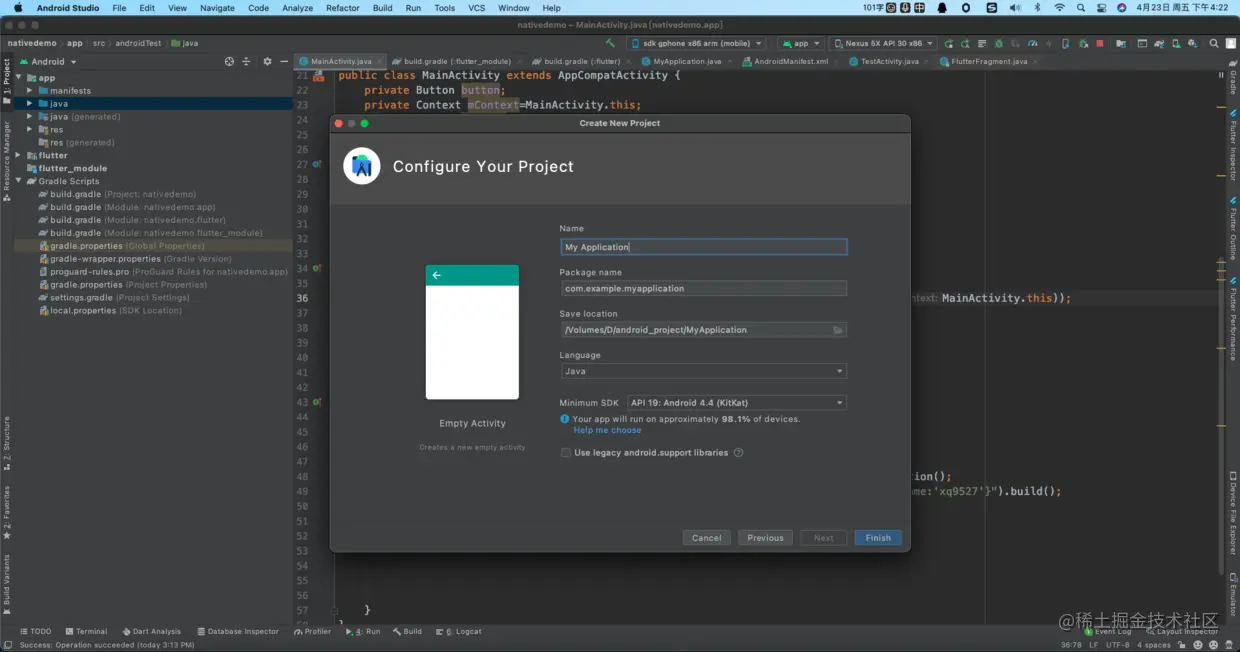The width and height of the screenshot is (1240, 652).
Task: Click the Search Everywhere magnifier icon
Action: click(1214, 43)
